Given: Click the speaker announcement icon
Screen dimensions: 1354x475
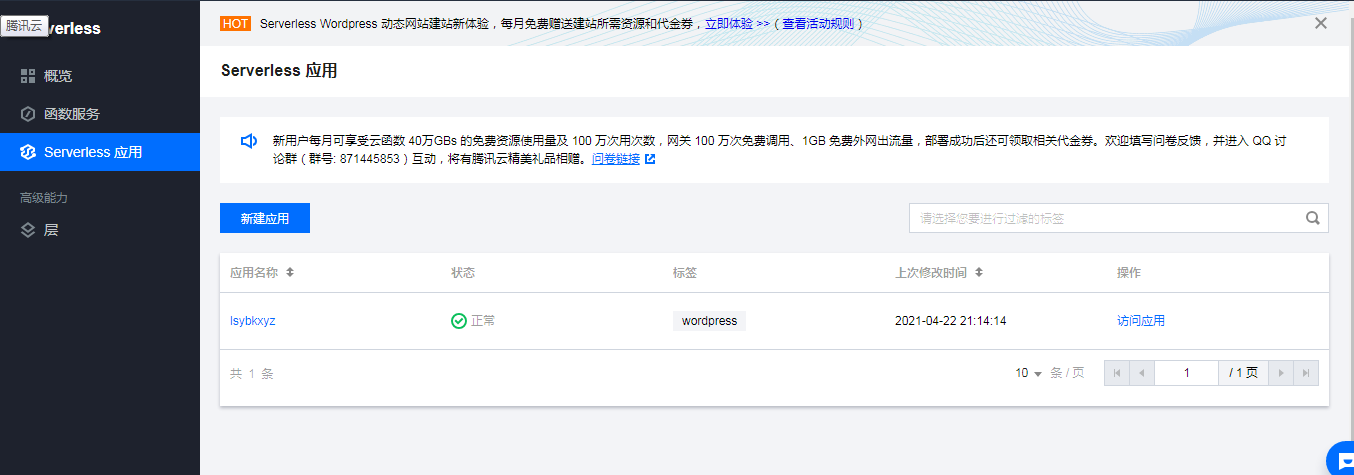Looking at the screenshot, I should (250, 141).
